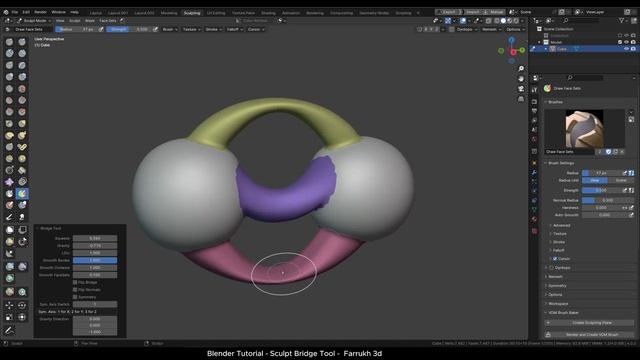Image resolution: width=640 pixels, height=360 pixels.
Task: Open the Falloff dropdown in tool header
Action: [x=235, y=29]
